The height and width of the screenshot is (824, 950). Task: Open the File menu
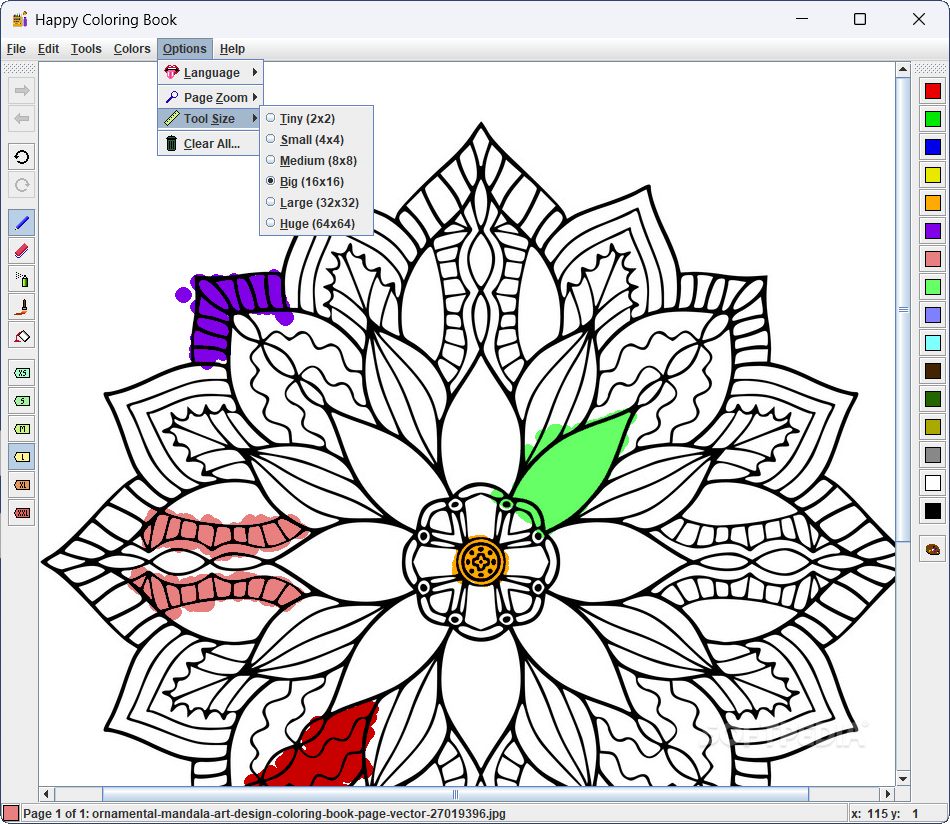point(16,49)
